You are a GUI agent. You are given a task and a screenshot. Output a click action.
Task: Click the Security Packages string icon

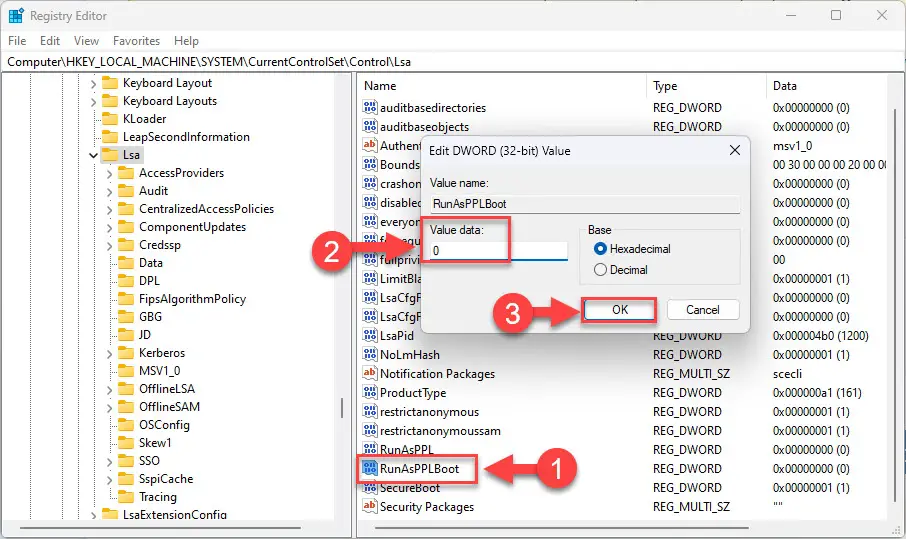(370, 507)
